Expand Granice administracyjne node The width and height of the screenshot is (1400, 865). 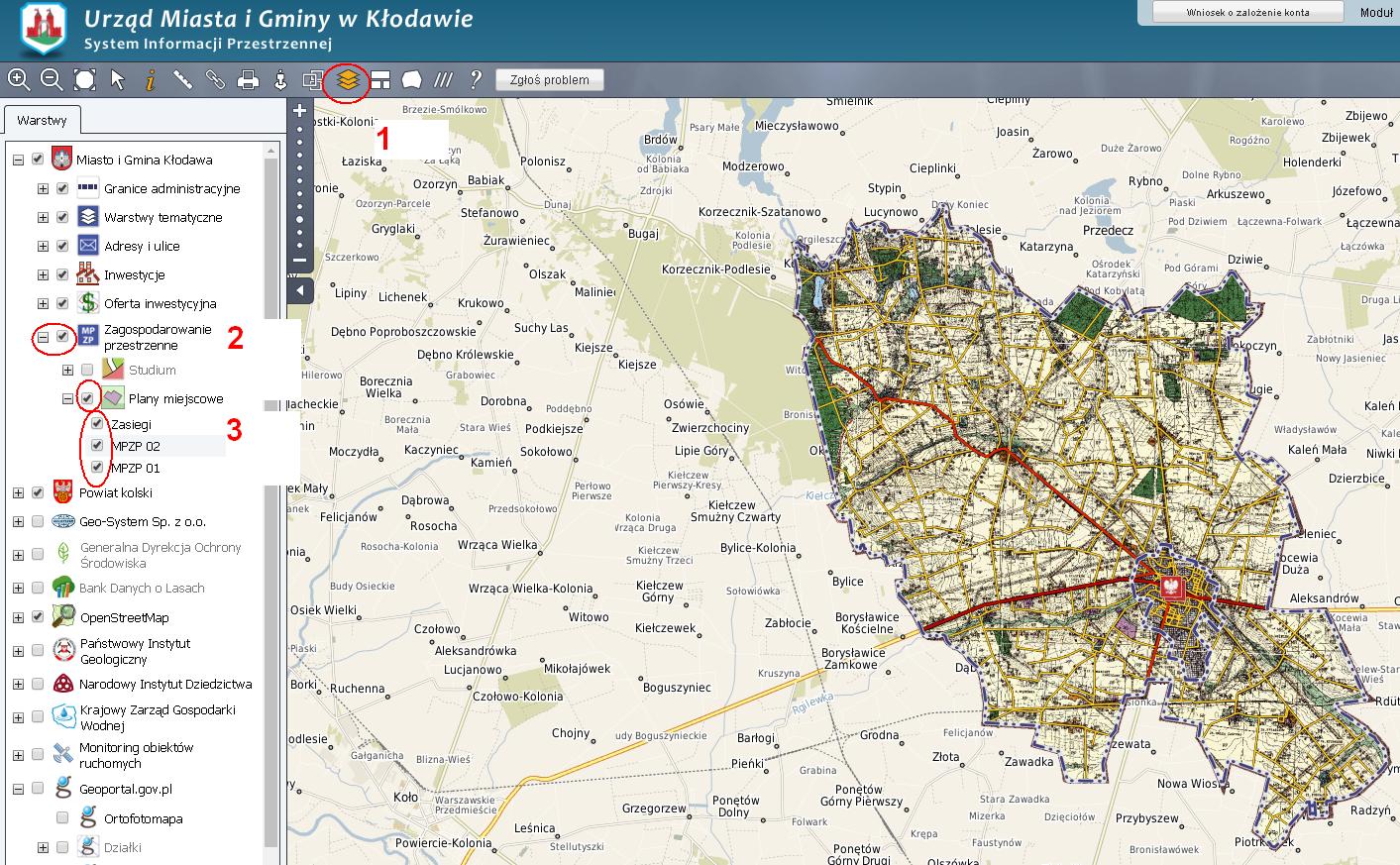coord(43,188)
